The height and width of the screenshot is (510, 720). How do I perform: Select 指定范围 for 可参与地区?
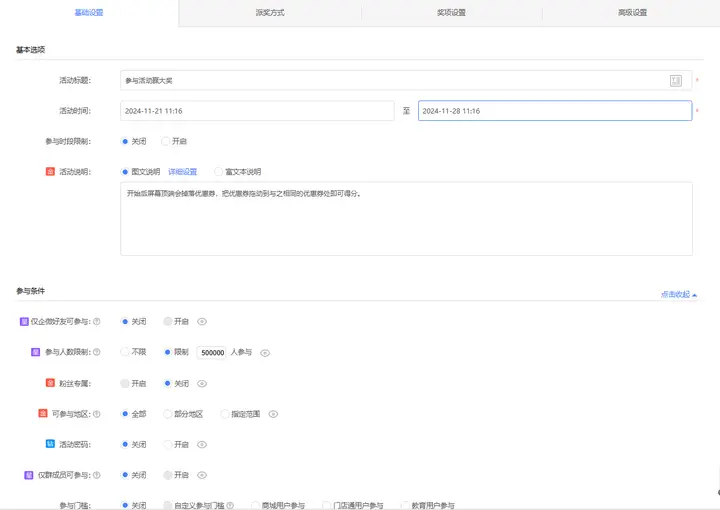tap(225, 414)
